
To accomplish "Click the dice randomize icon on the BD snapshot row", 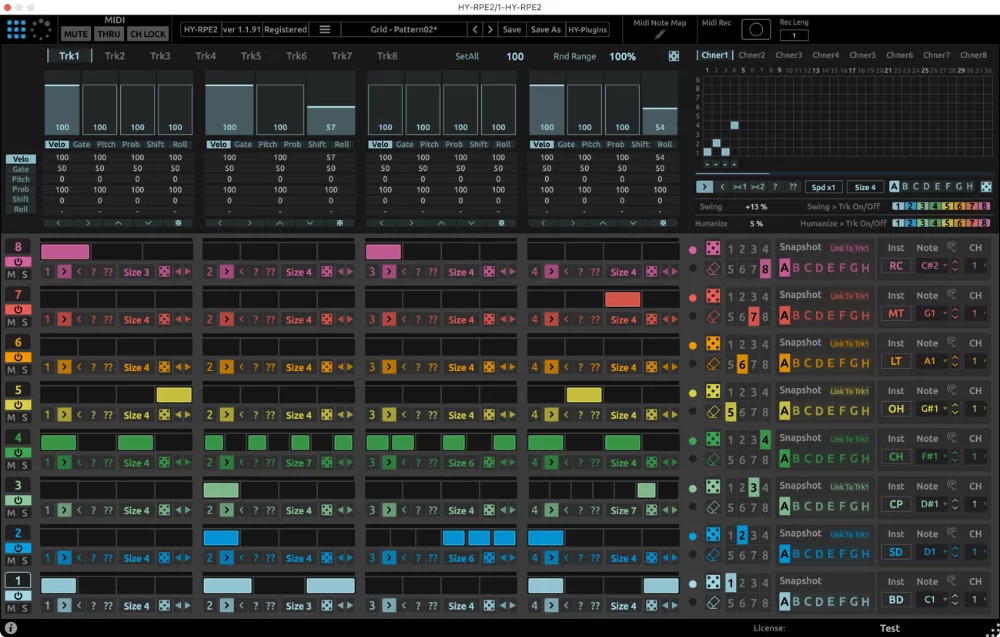I will [x=713, y=583].
